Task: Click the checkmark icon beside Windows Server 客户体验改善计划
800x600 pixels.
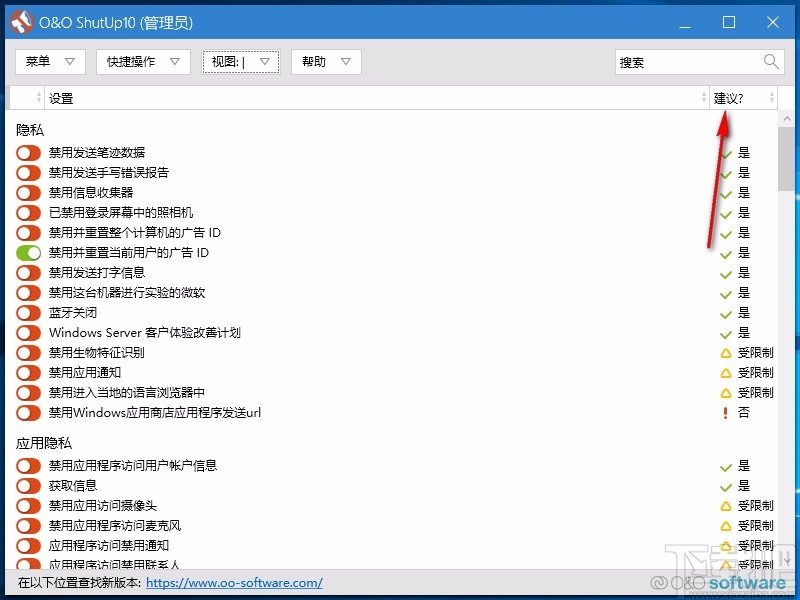Action: pos(726,332)
